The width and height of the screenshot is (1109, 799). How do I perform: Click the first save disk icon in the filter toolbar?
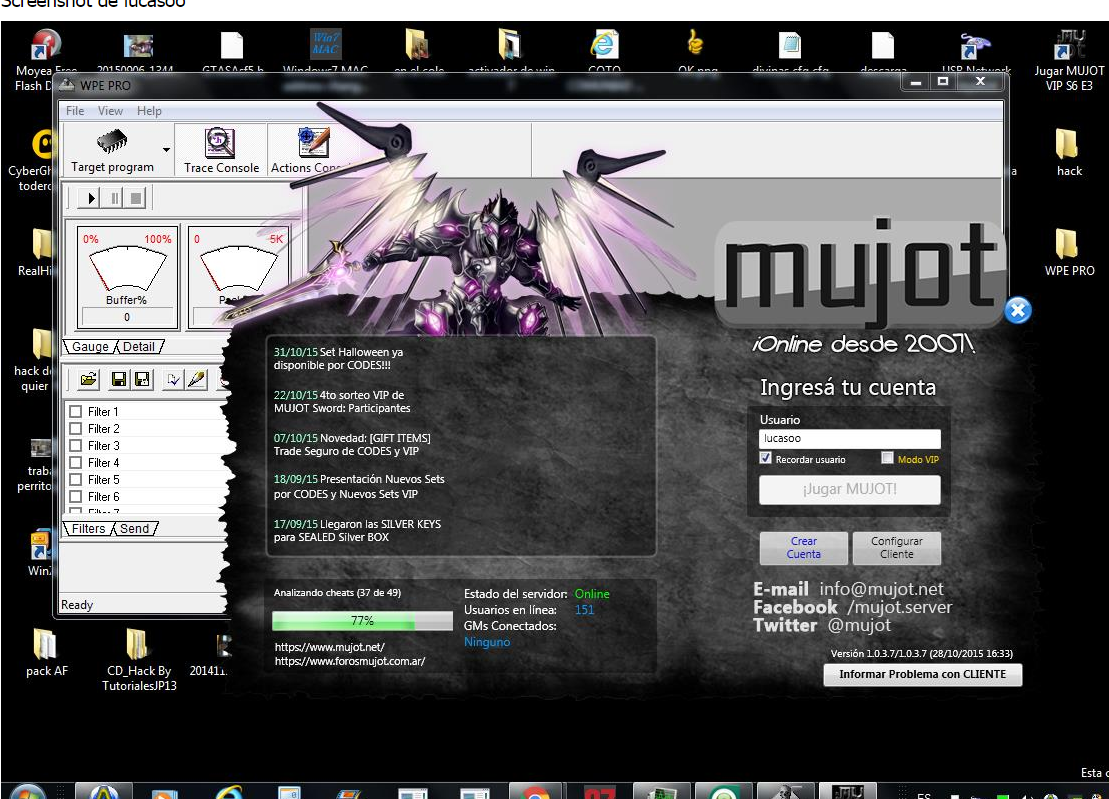119,379
